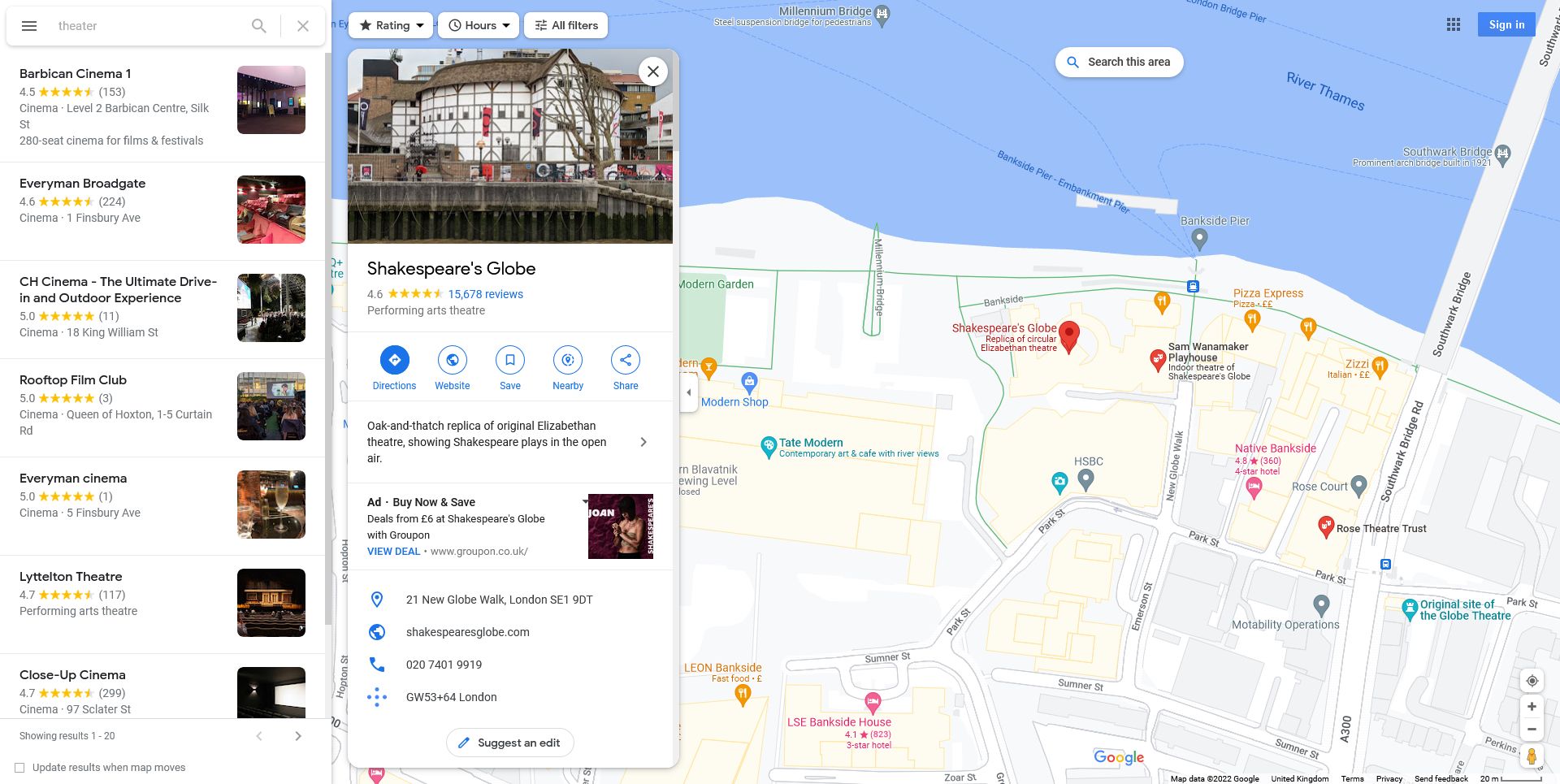Select the Street View pegman

(1532, 757)
